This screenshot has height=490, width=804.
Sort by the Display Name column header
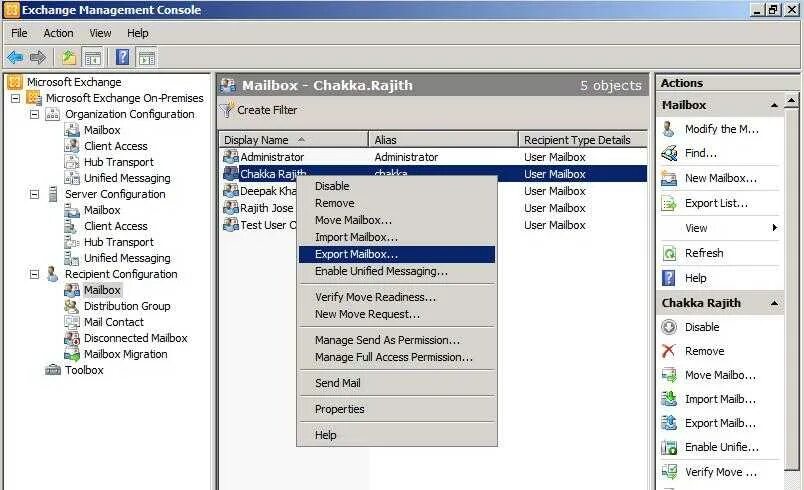click(294, 140)
